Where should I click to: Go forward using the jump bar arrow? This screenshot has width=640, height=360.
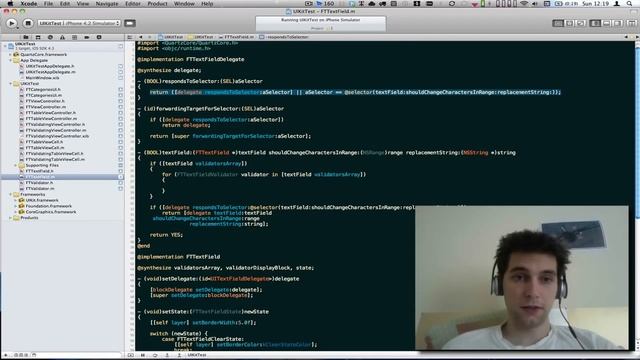149,37
